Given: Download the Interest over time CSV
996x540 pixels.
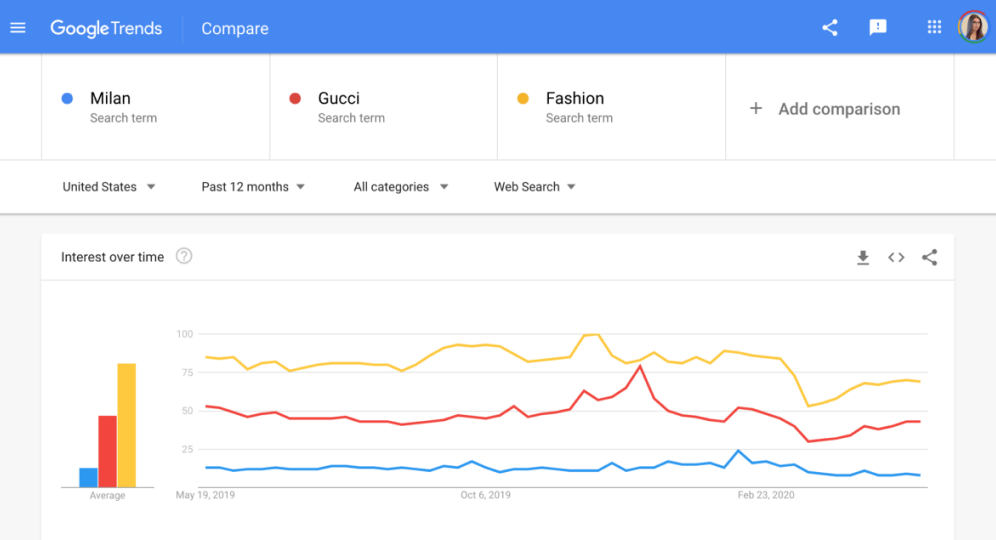Looking at the screenshot, I should 863,257.
